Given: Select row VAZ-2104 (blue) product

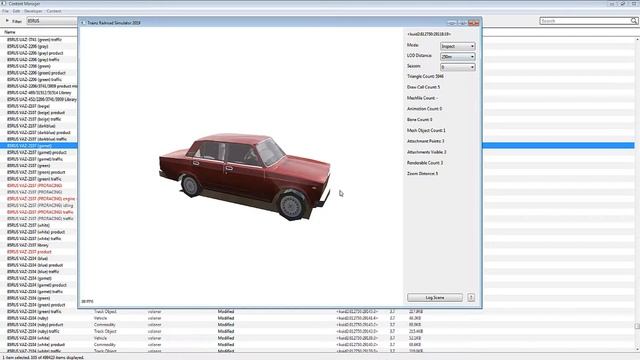Looking at the screenshot, I should click(x=35, y=265).
